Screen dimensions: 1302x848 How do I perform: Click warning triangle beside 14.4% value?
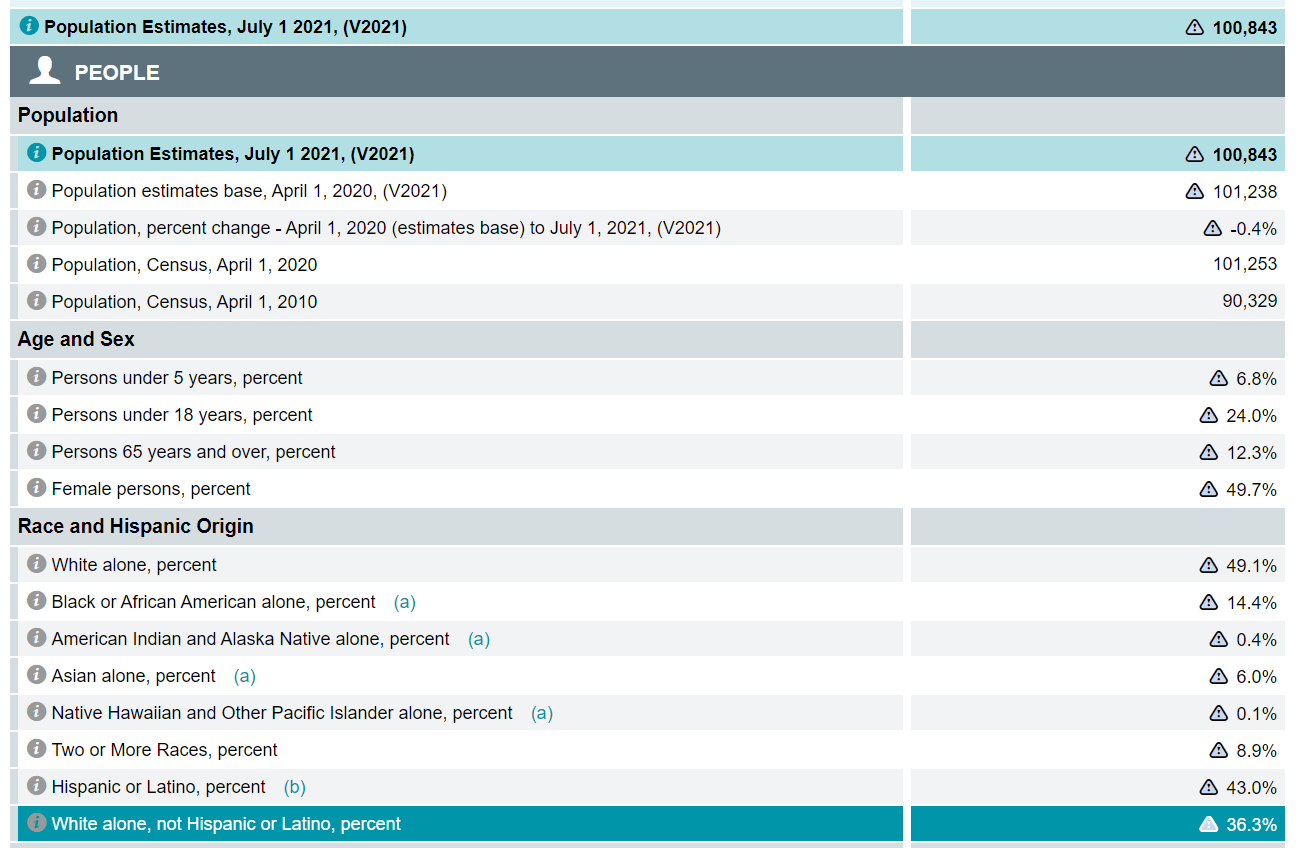(x=1209, y=602)
